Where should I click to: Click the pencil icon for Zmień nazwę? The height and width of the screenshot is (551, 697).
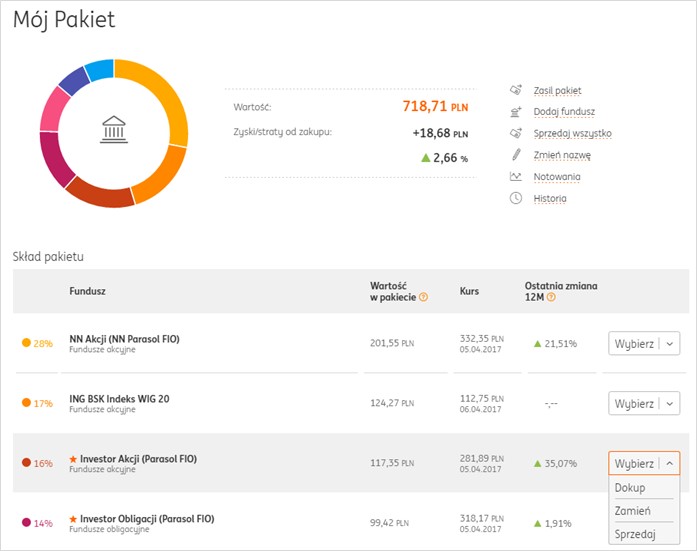click(x=516, y=155)
